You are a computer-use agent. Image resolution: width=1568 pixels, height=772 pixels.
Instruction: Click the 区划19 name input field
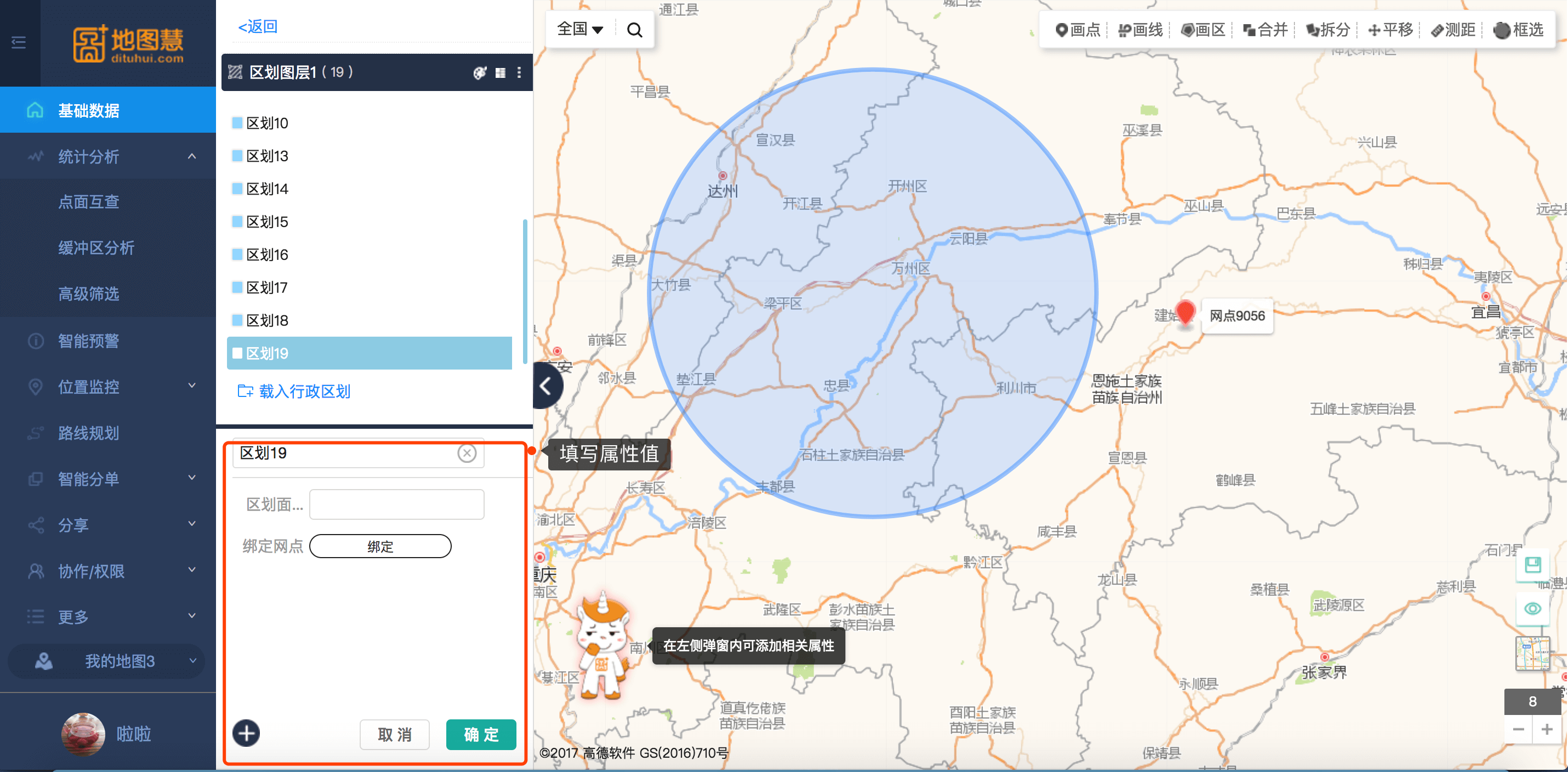[359, 453]
